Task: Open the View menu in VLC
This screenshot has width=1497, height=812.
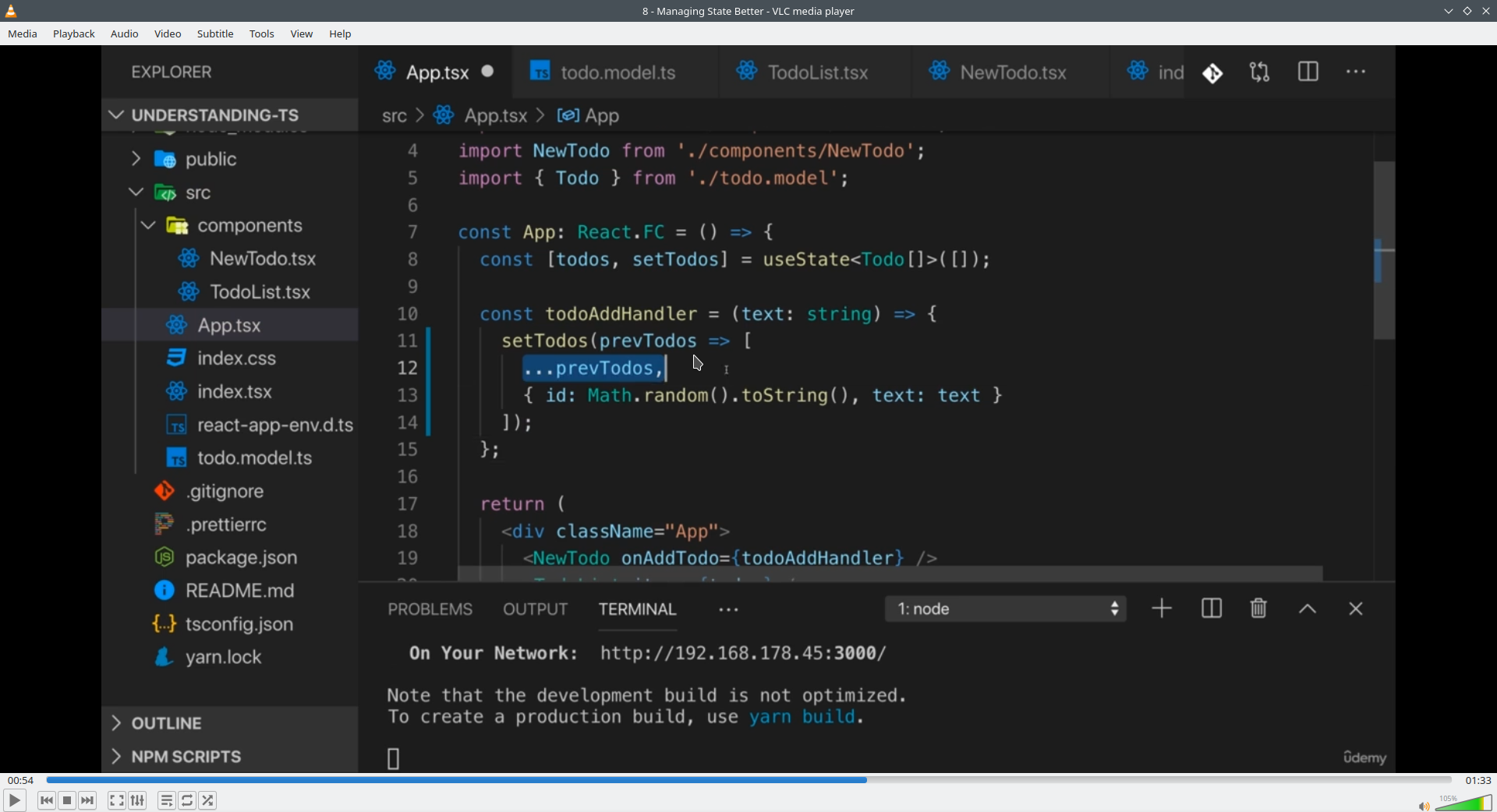Action: 302,34
